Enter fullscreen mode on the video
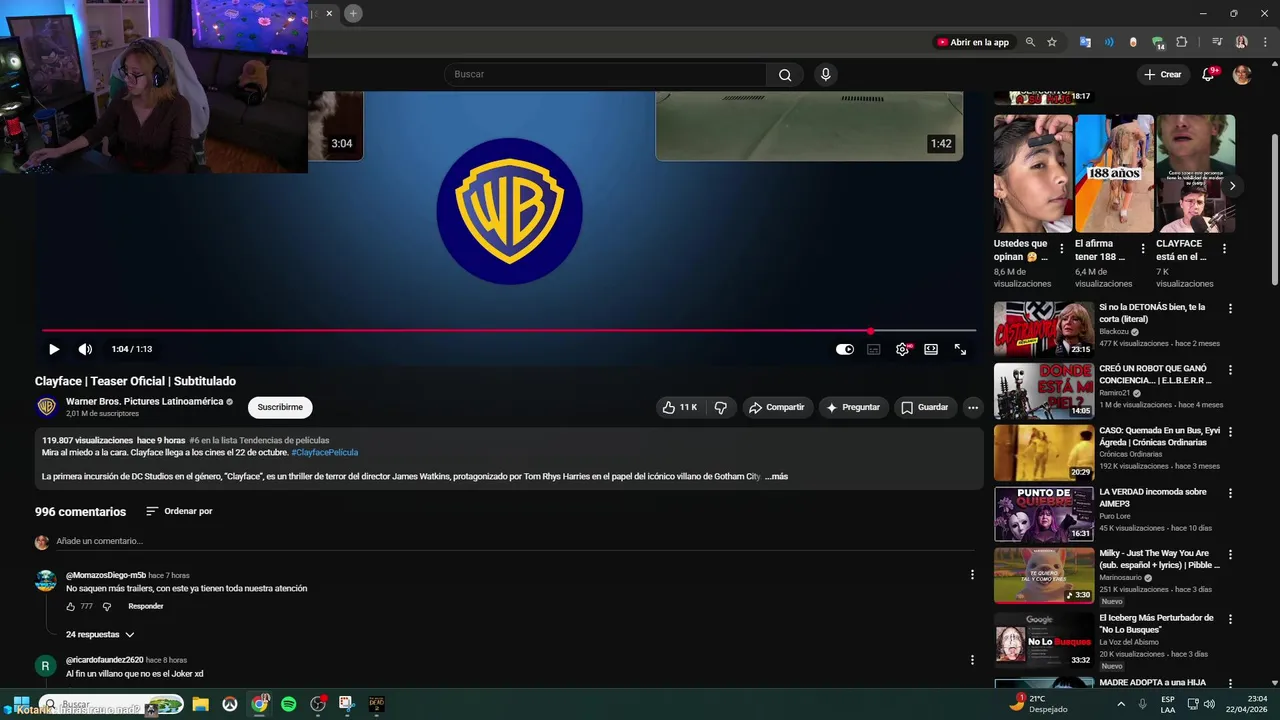 coord(960,349)
